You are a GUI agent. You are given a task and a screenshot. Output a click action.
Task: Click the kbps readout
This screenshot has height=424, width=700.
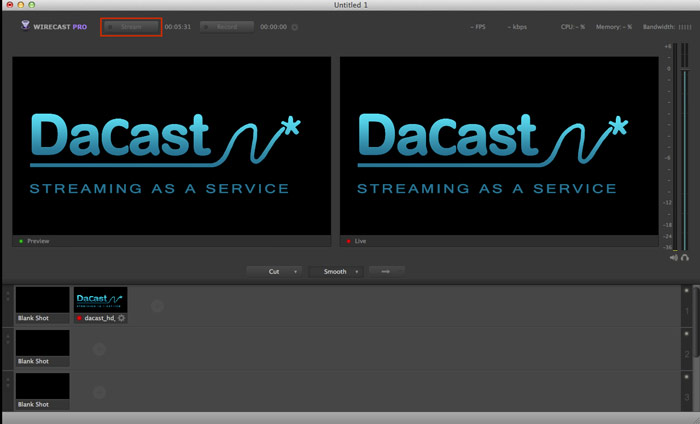tap(517, 27)
